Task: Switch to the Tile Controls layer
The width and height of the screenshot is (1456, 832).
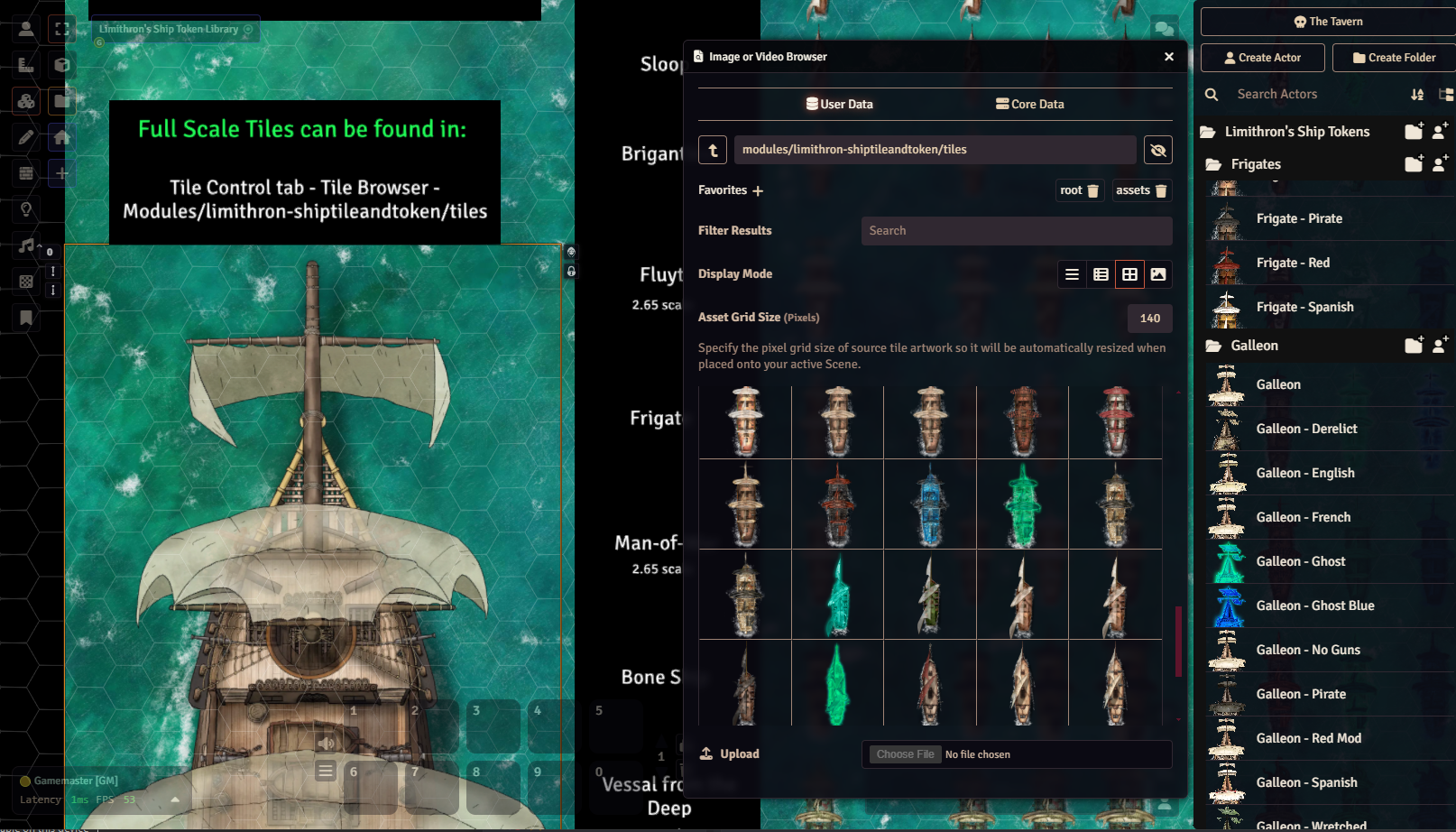Action: pos(26,101)
